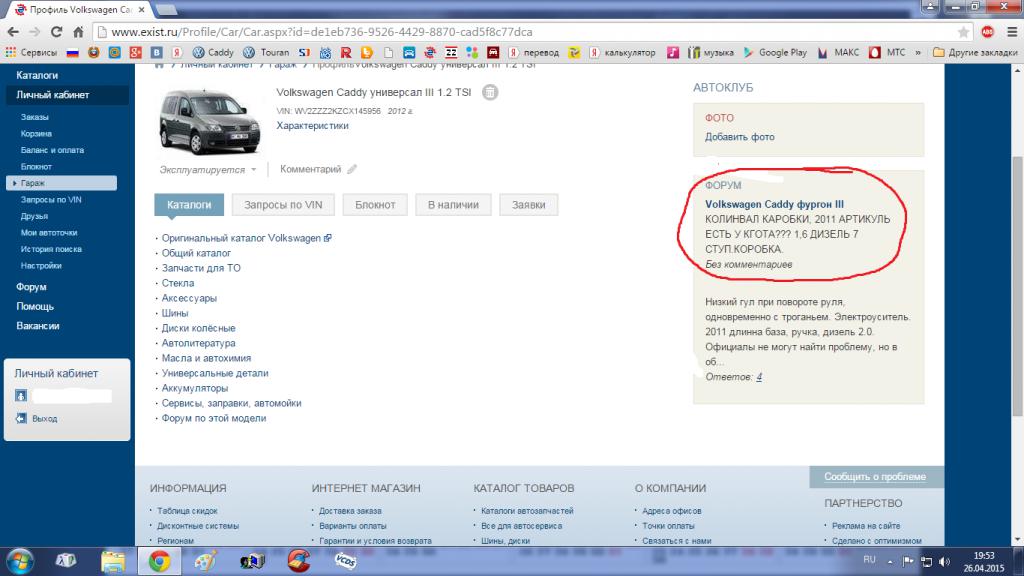Open the Запчасти для ТО link
This screenshot has height=576, width=1024.
click(x=201, y=268)
